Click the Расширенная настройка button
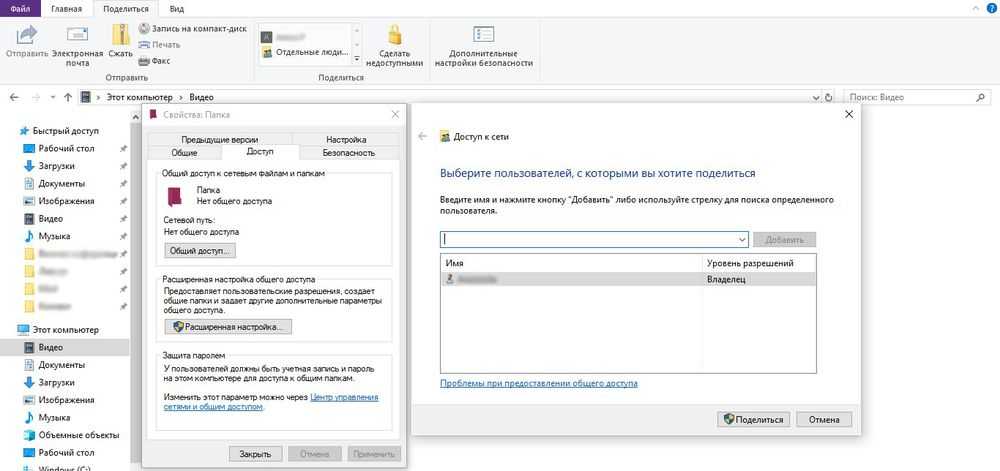 [227, 326]
